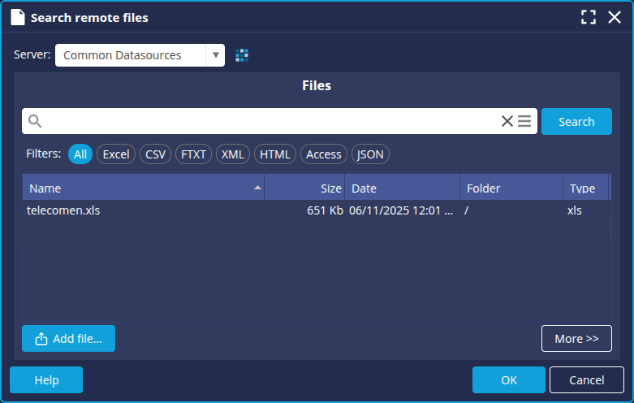Clear the search field with X icon
634x403 pixels.
point(507,121)
